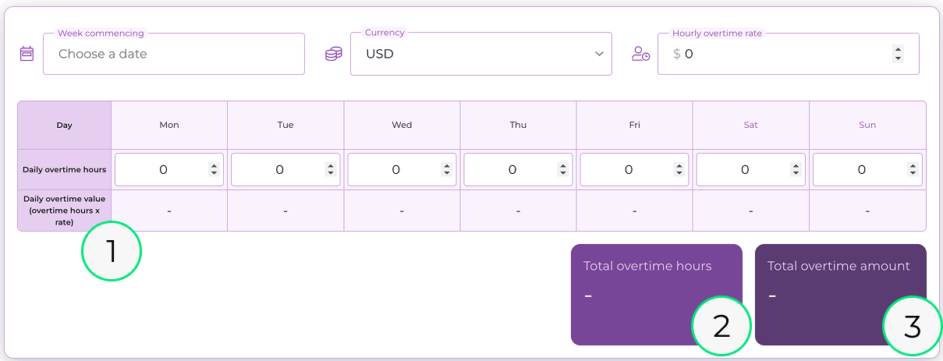
Task: Click the coins icon beside Currency
Action: (x=333, y=54)
